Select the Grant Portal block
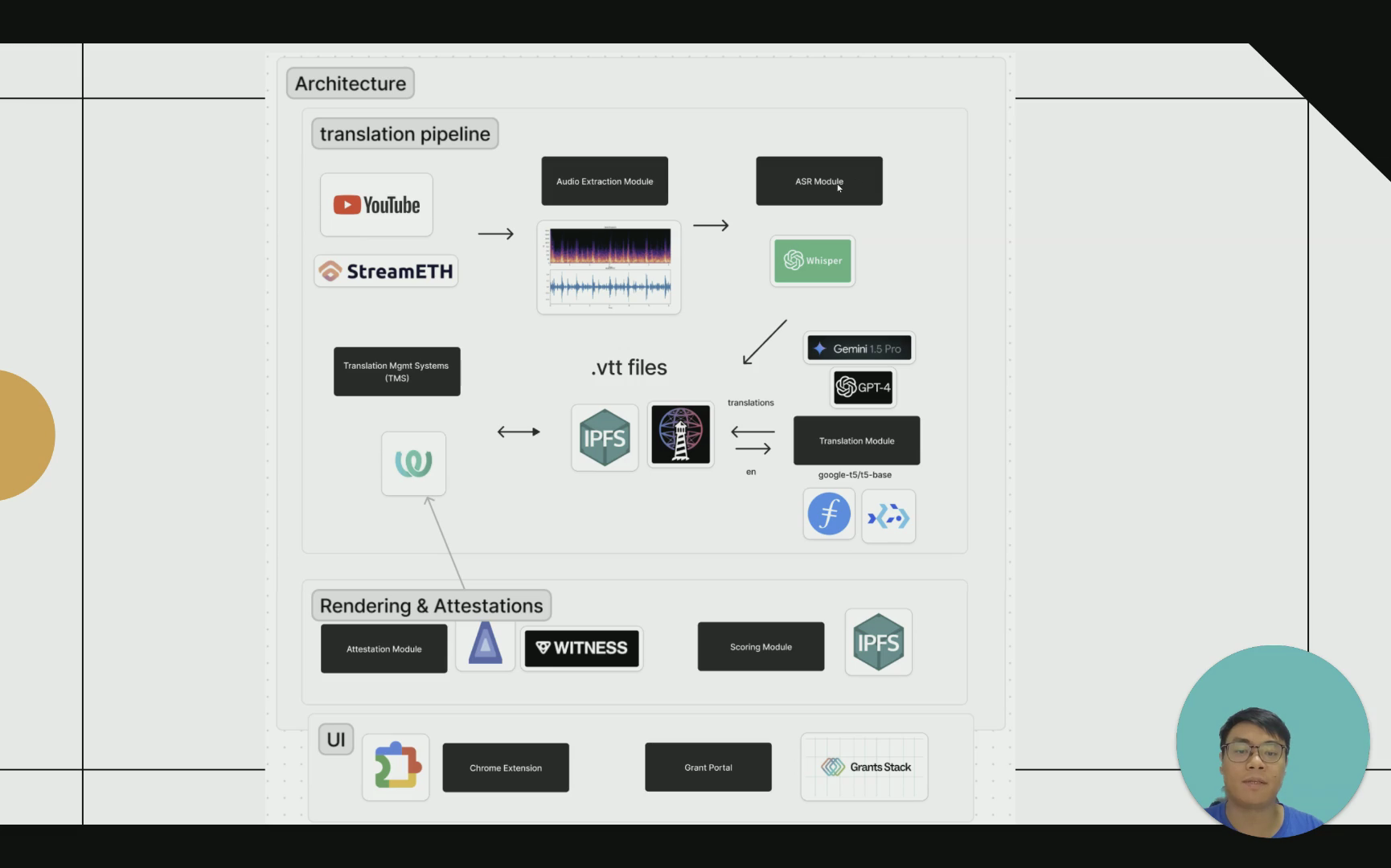 coord(708,767)
